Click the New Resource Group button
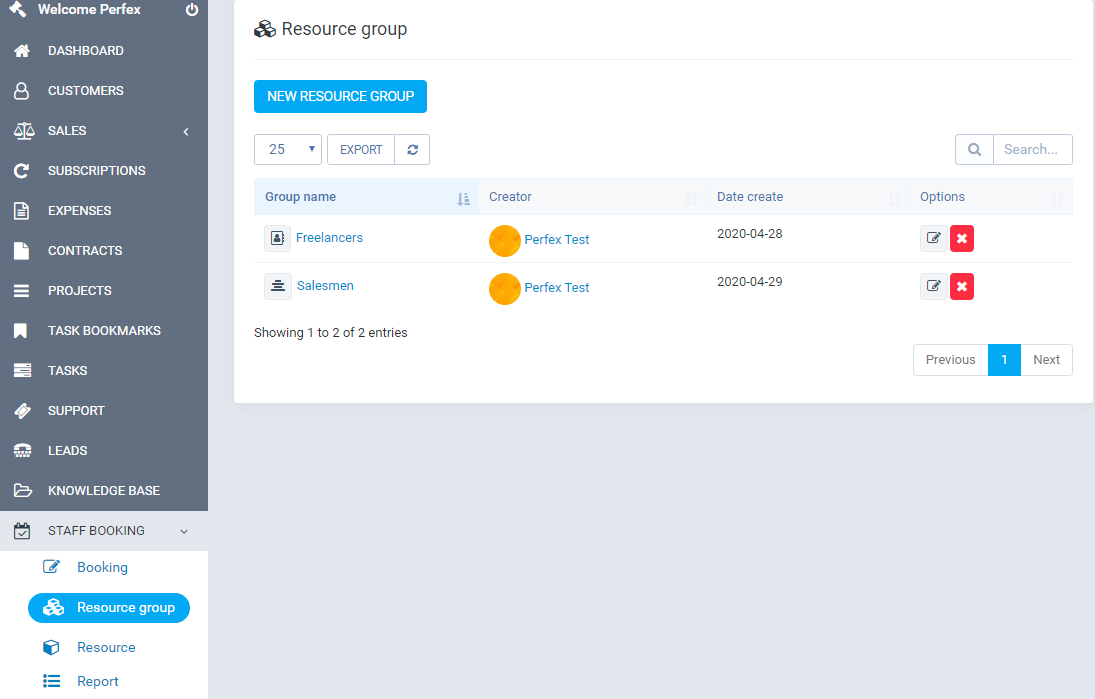1095x699 pixels. pyautogui.click(x=340, y=97)
